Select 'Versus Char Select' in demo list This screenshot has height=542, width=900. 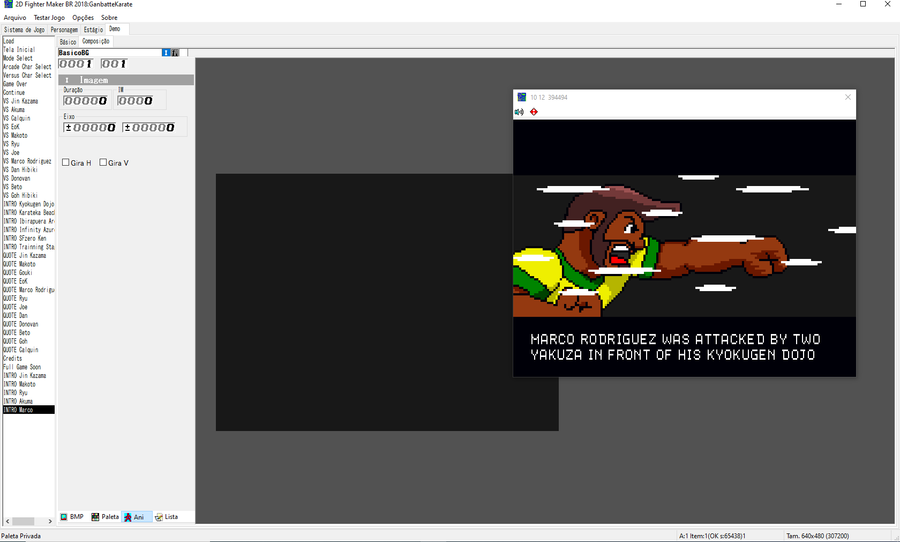point(29,76)
